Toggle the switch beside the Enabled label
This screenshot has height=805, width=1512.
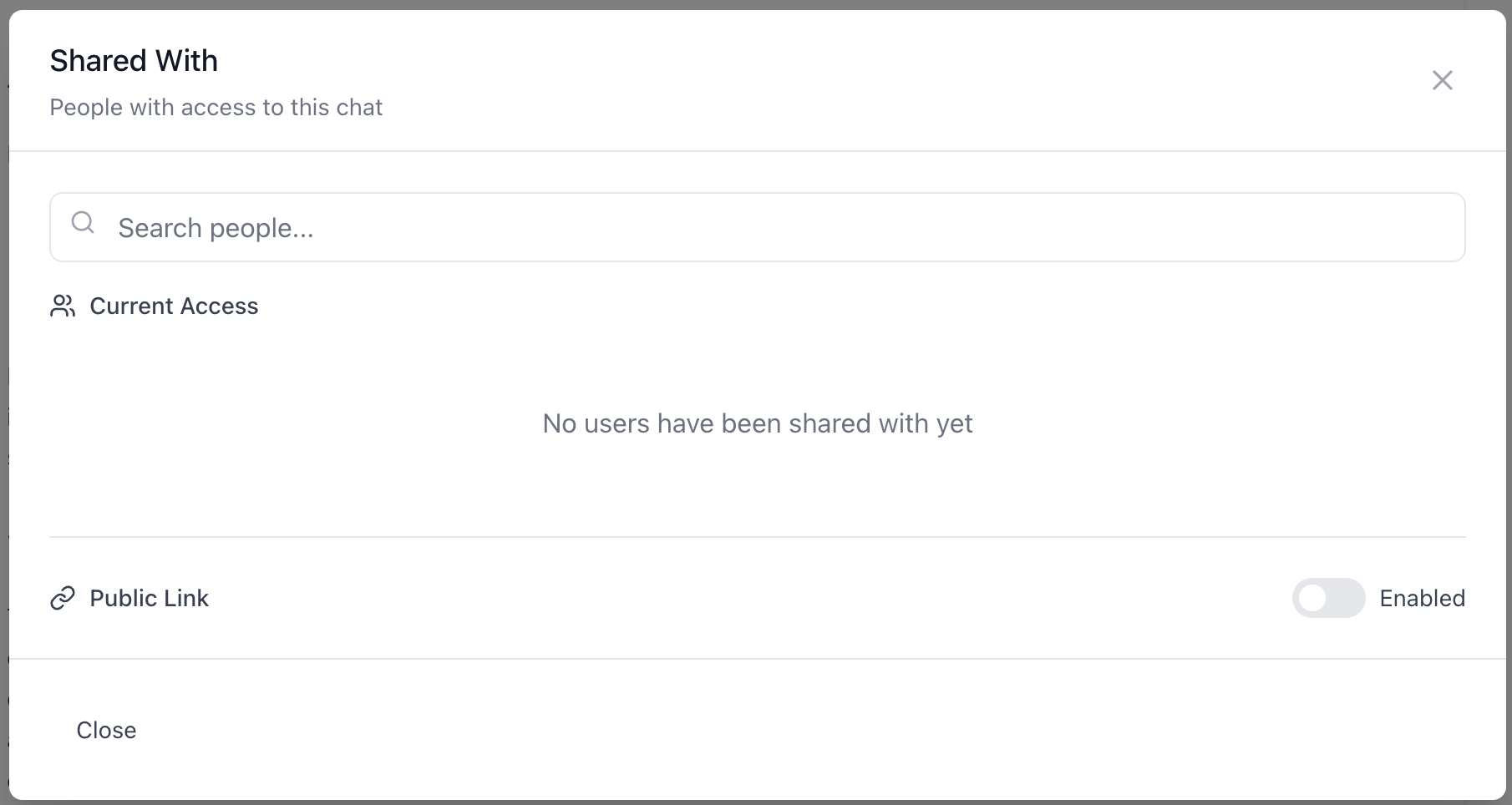(x=1328, y=598)
